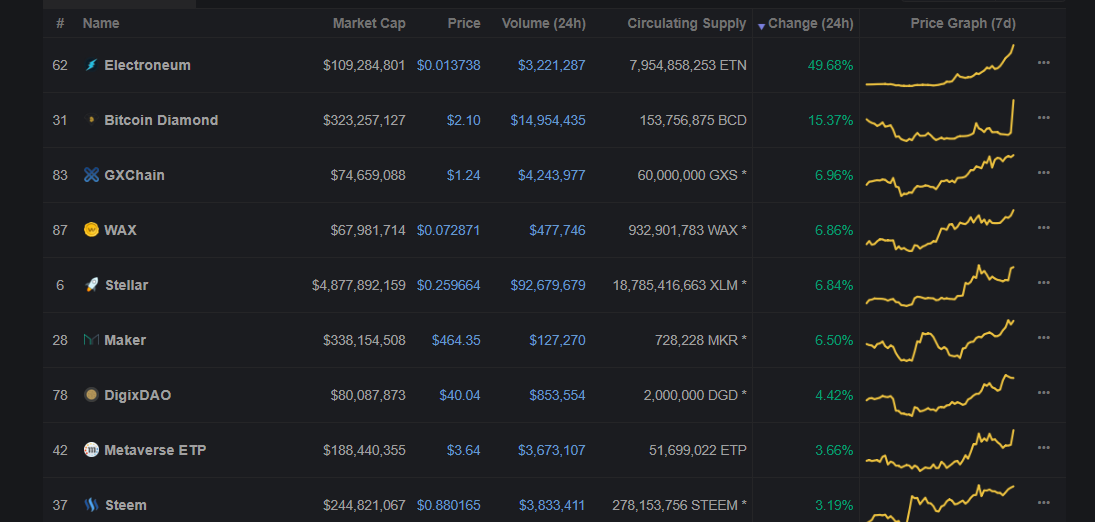Click the DigixDAO coin logo
Screen dimensions: 1095x522
pyautogui.click(x=91, y=395)
